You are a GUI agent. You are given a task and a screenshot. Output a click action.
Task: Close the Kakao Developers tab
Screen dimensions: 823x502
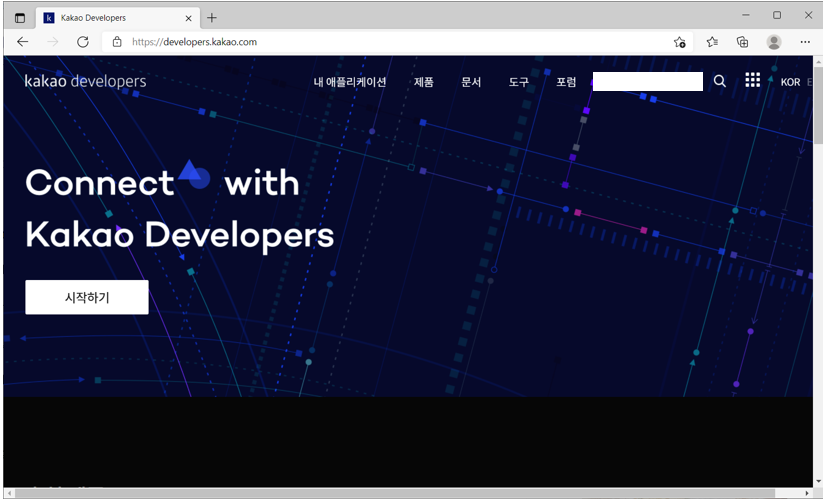(x=188, y=18)
